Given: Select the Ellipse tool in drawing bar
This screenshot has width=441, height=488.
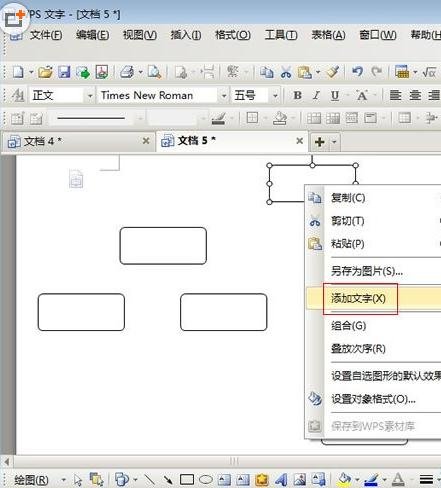Looking at the screenshot, I should click(206, 480).
